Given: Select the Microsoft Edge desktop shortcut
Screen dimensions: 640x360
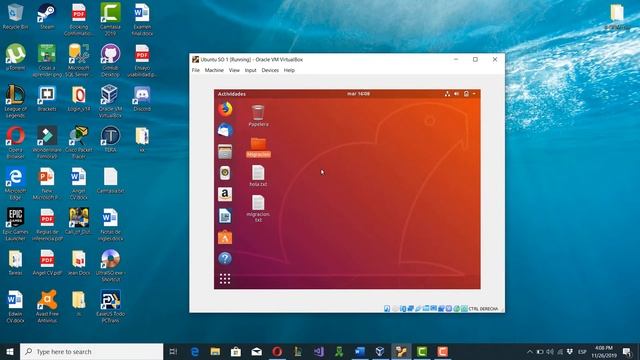Looking at the screenshot, I should 15,183.
